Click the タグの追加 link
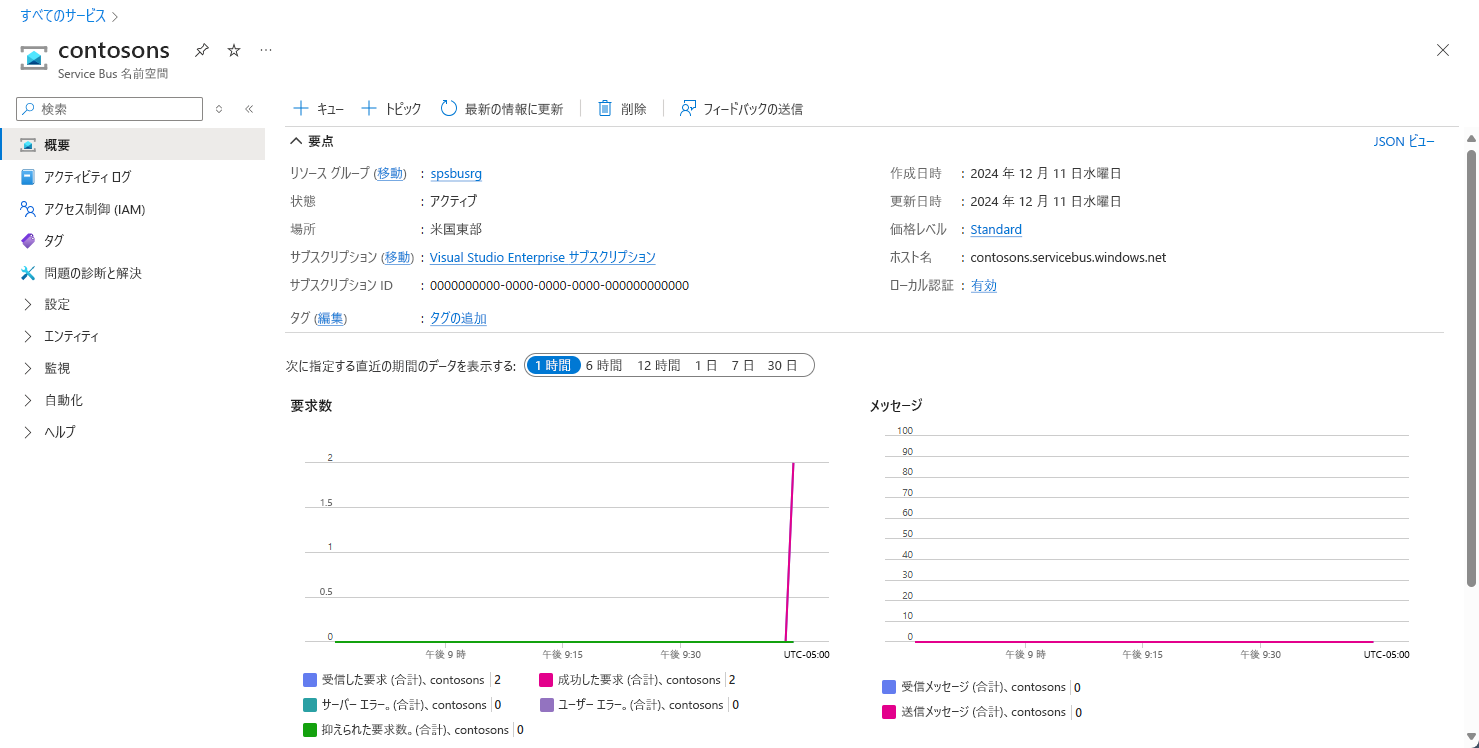1479x748 pixels. 458,318
